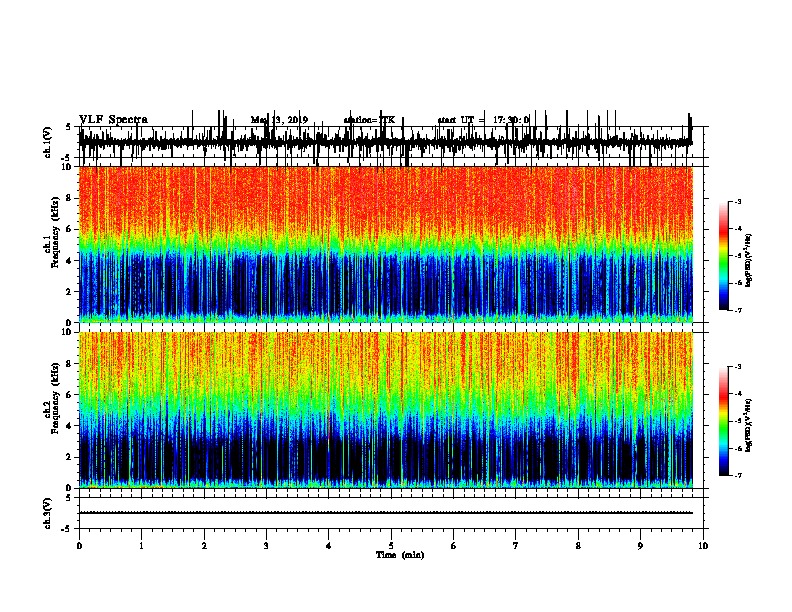Click time axis tick label "0"
The image size is (792, 612).
[79, 546]
